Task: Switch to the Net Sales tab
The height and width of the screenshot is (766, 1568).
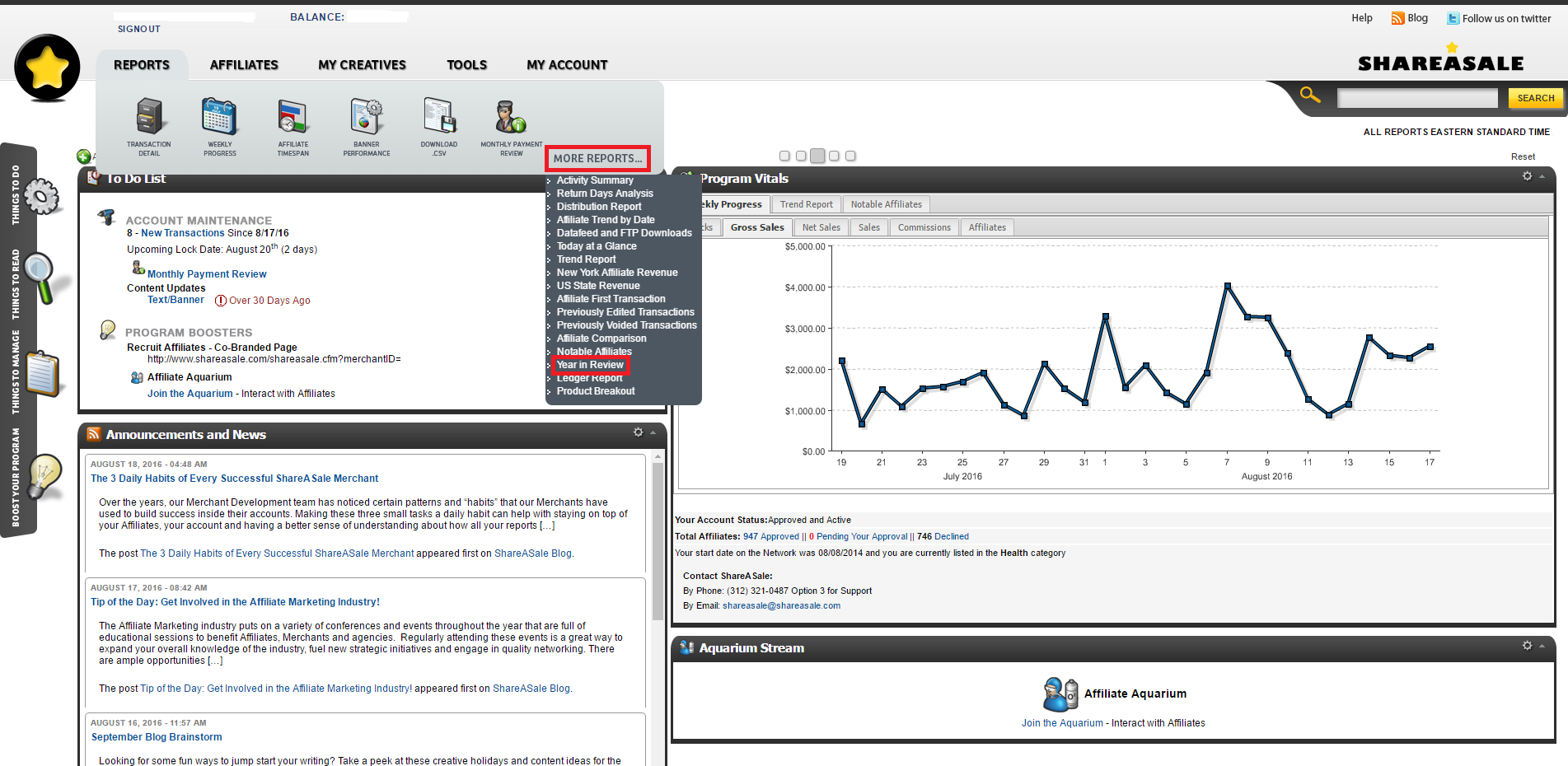Action: [821, 227]
